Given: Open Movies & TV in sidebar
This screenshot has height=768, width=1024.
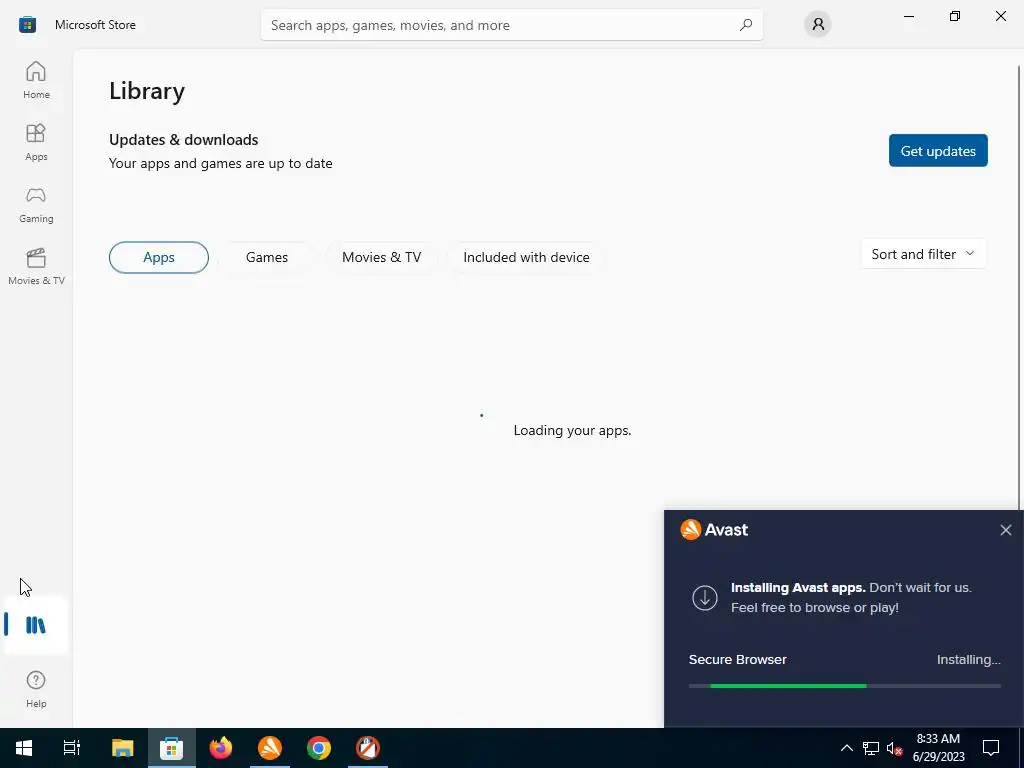Looking at the screenshot, I should (x=36, y=266).
